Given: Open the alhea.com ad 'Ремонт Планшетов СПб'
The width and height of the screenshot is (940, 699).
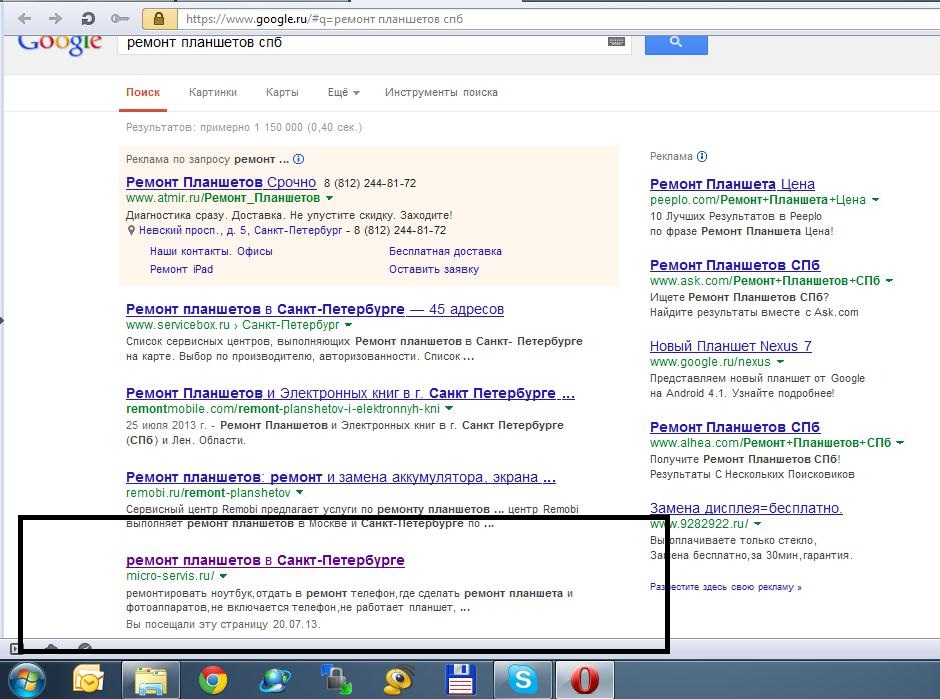Looking at the screenshot, I should point(735,427).
